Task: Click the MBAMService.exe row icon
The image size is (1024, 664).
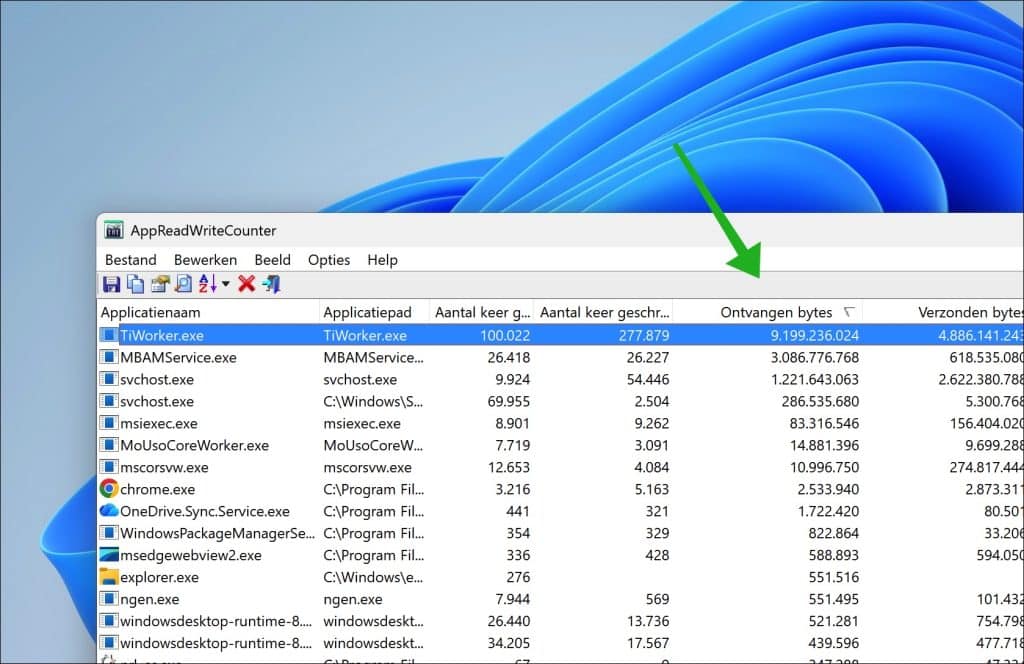Action: pyautogui.click(x=109, y=357)
